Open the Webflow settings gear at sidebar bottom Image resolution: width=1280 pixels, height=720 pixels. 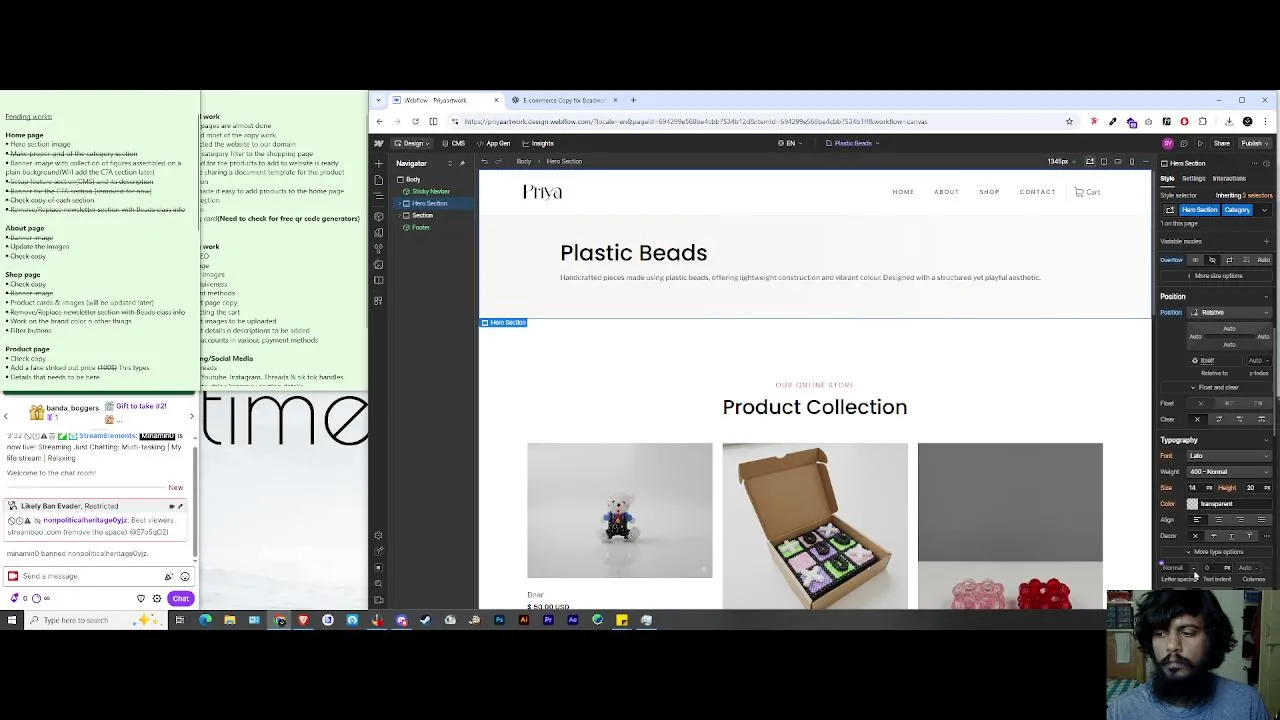coord(378,535)
